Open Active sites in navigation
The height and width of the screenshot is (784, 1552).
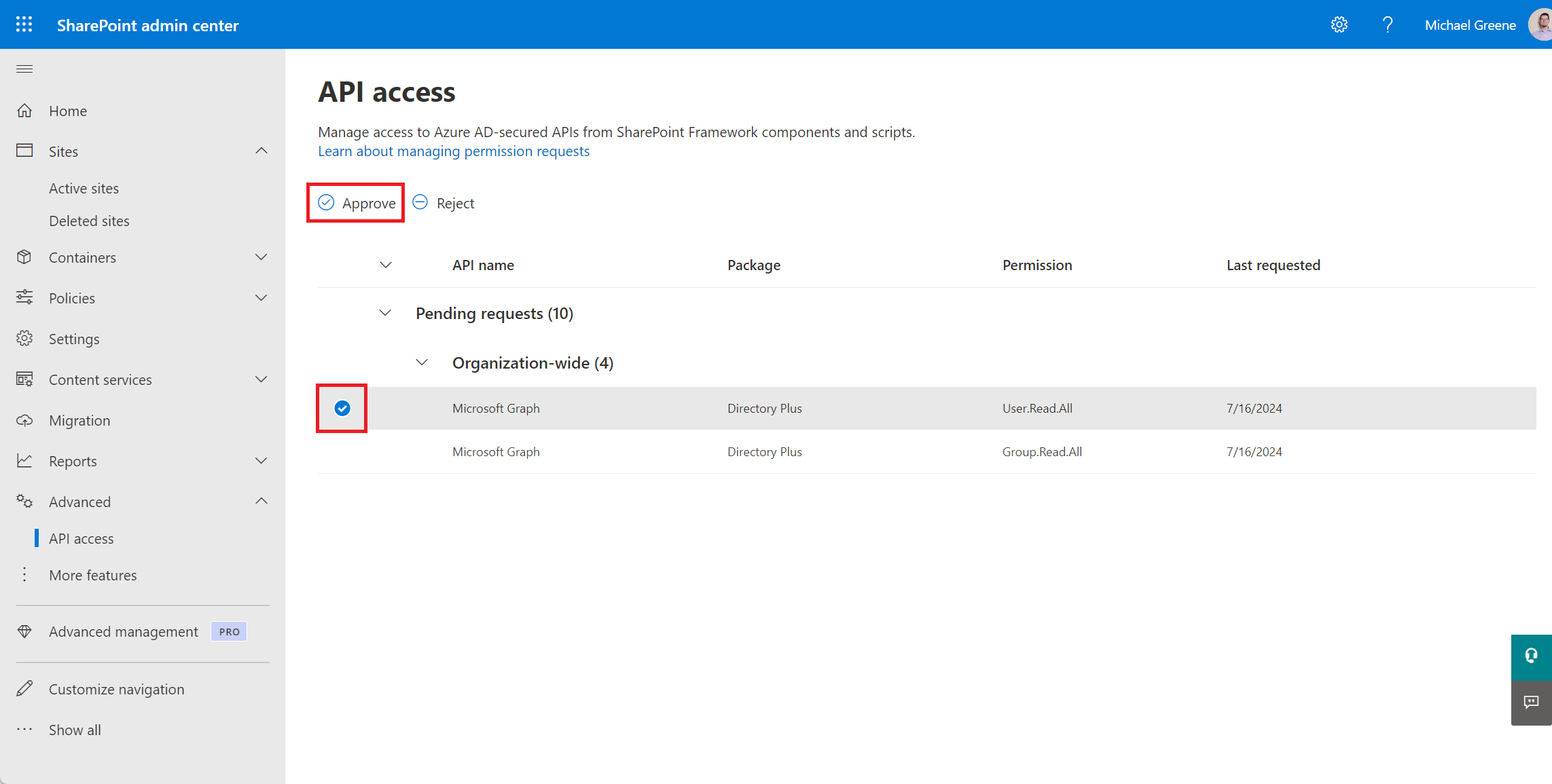point(84,189)
